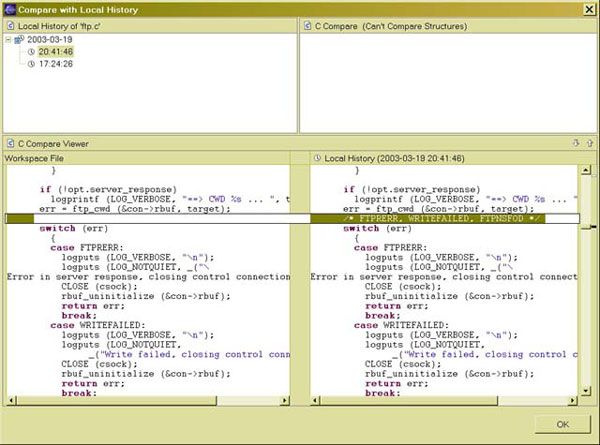Click 'Write failed, closing control' text in Local History
Image resolution: width=600 pixels, height=445 pixels.
[485, 354]
